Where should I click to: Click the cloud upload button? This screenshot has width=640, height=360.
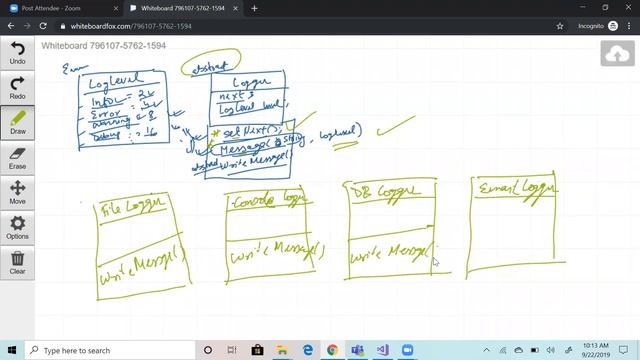tap(617, 53)
